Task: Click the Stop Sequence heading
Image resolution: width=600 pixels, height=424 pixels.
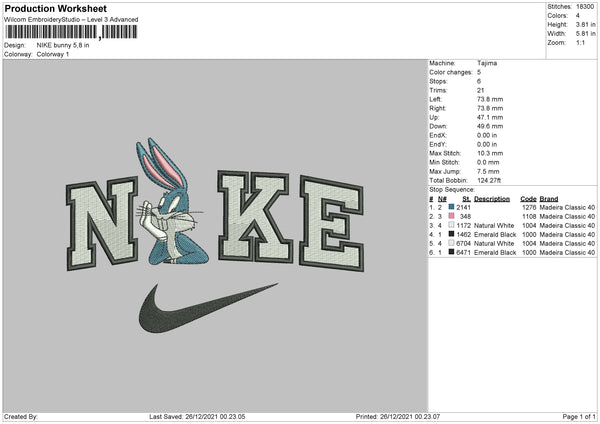Action: pos(451,188)
